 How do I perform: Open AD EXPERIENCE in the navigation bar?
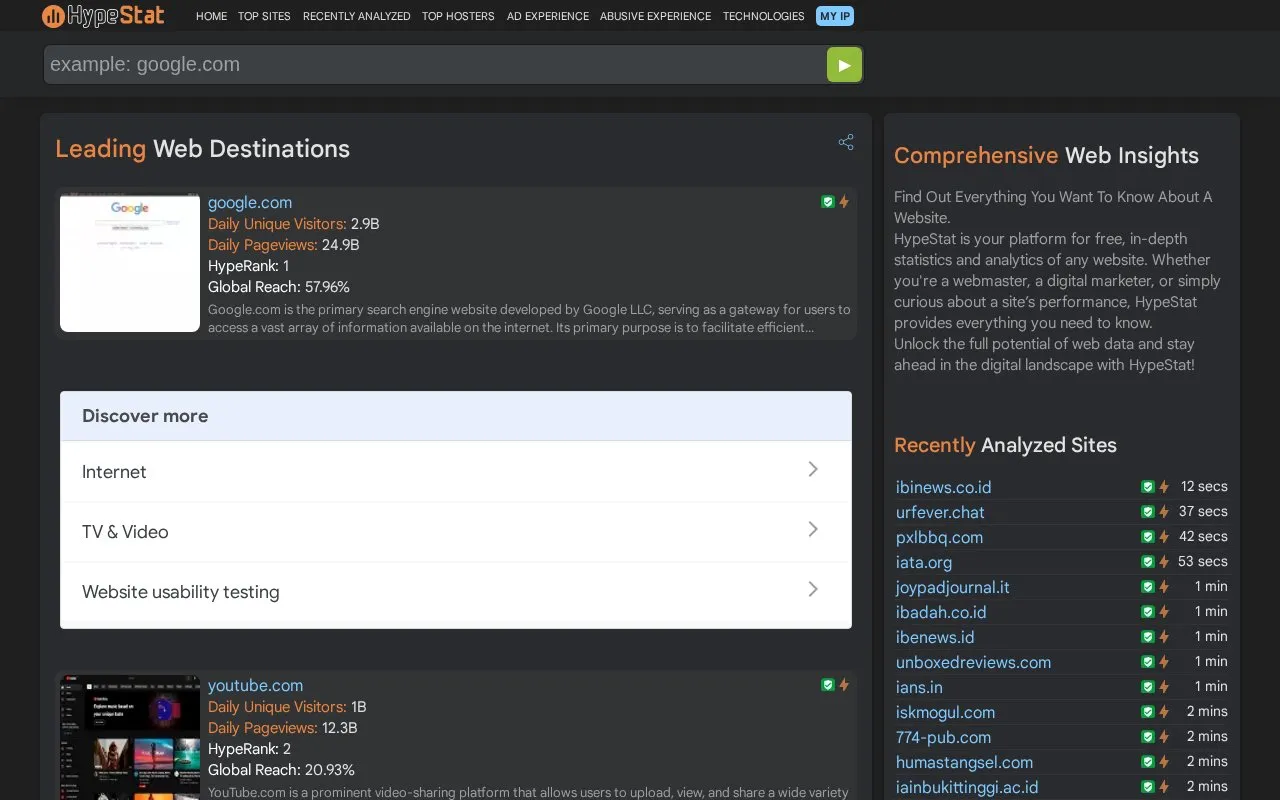pyautogui.click(x=547, y=16)
